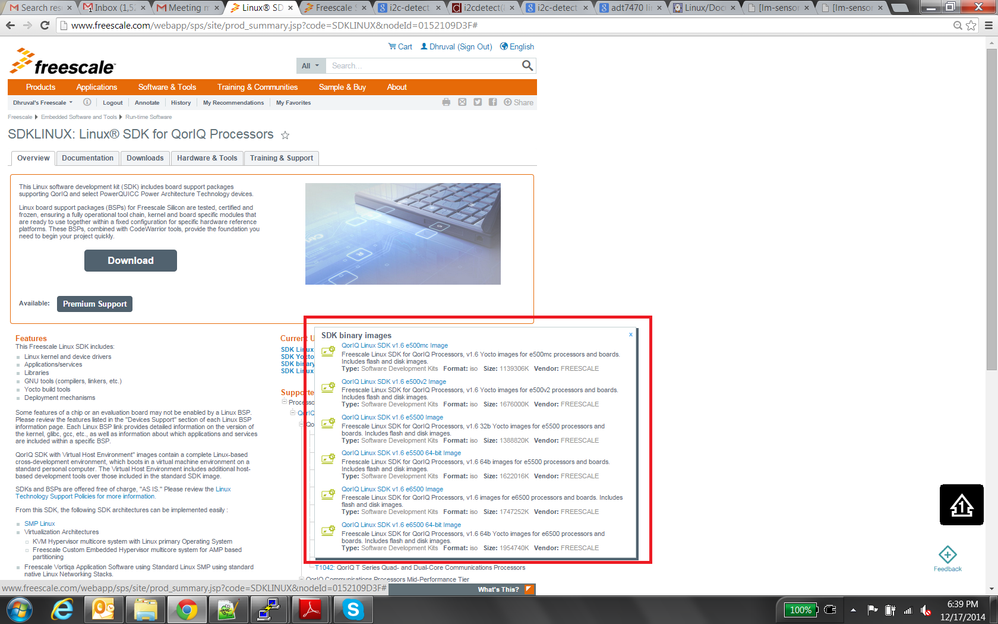The height and width of the screenshot is (624, 998).
Task: Open the Chrome menu hamburger icon
Action: click(x=988, y=25)
